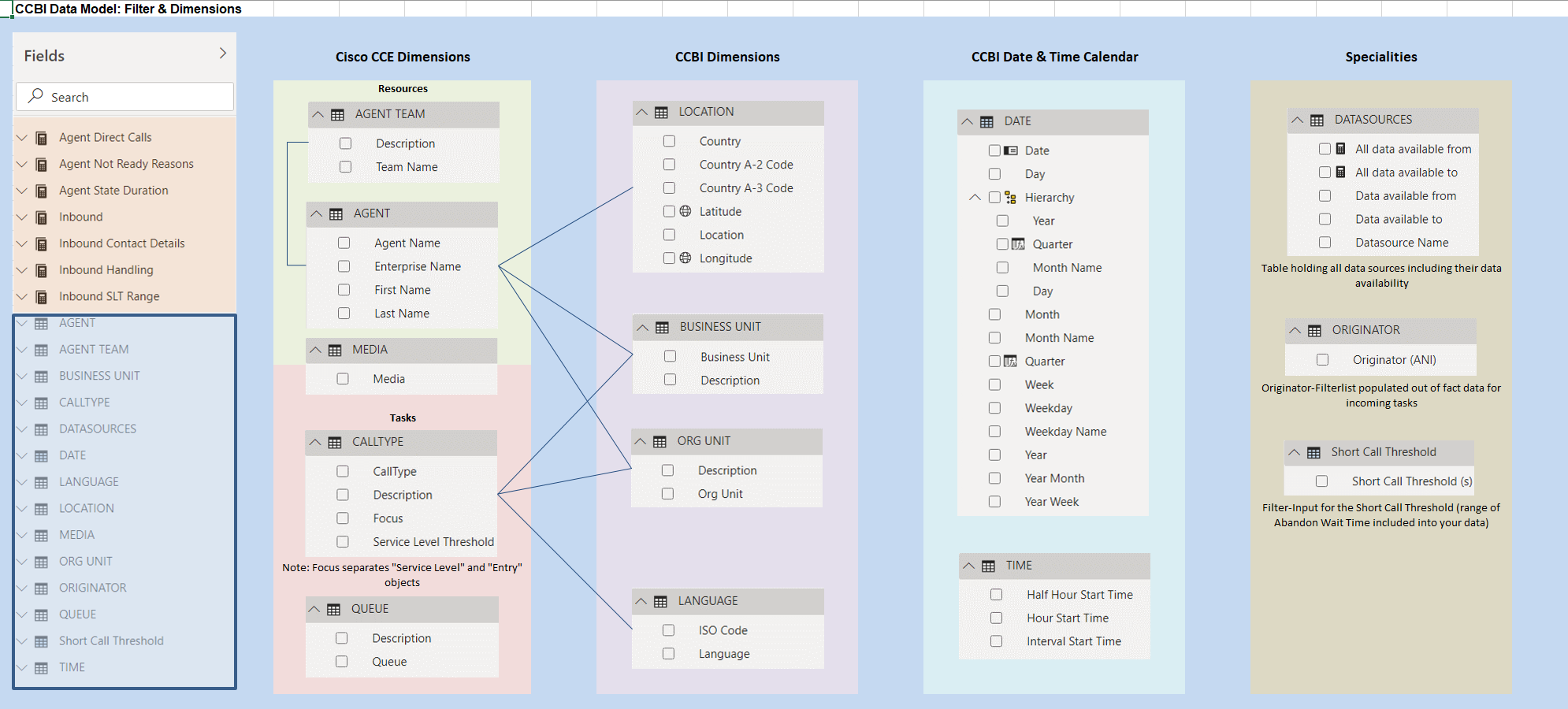Check the Team Name field checkbox
The image size is (1568, 709).
click(x=345, y=167)
